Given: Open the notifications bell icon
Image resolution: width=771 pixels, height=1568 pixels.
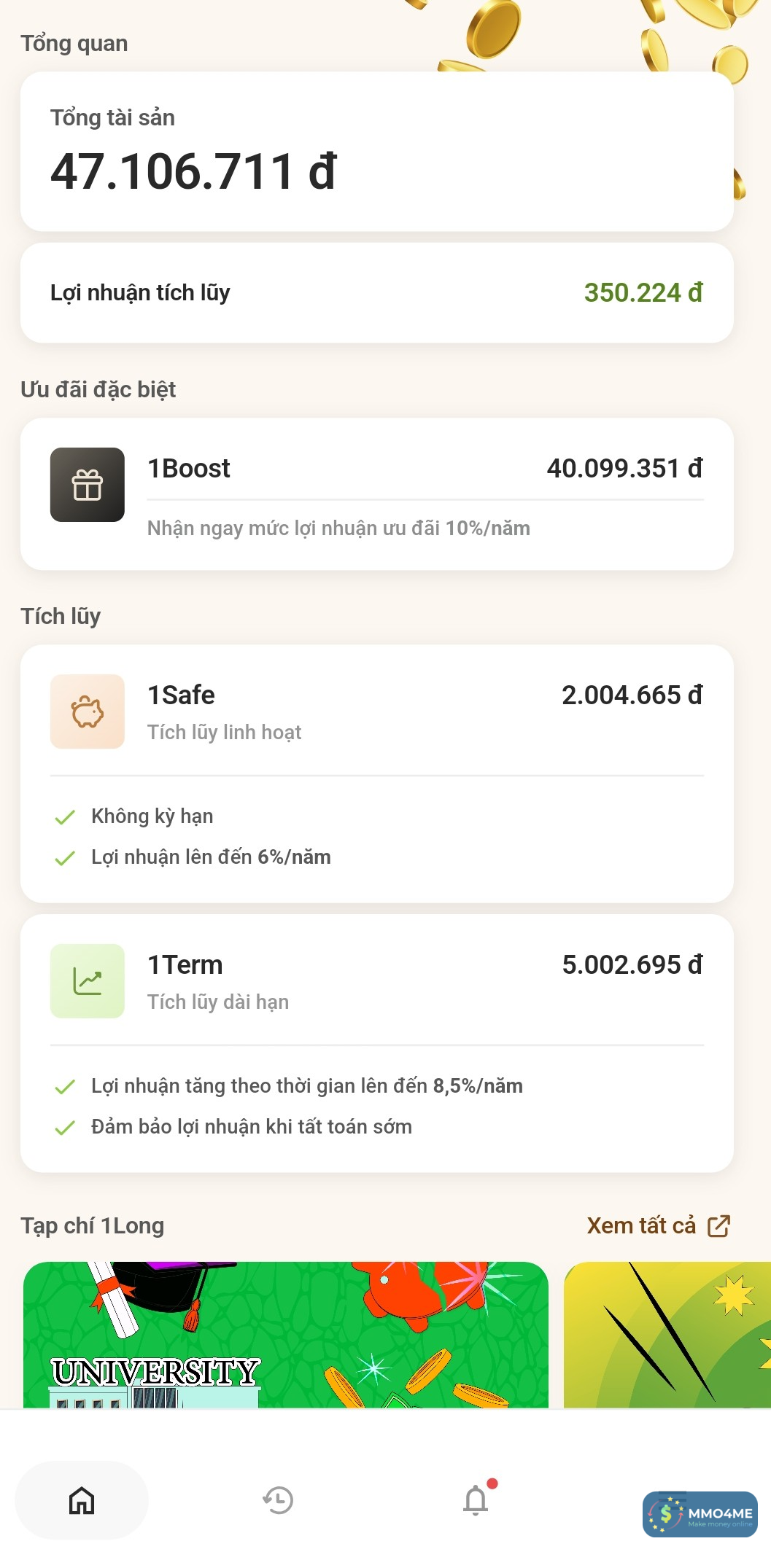Looking at the screenshot, I should (x=476, y=1501).
